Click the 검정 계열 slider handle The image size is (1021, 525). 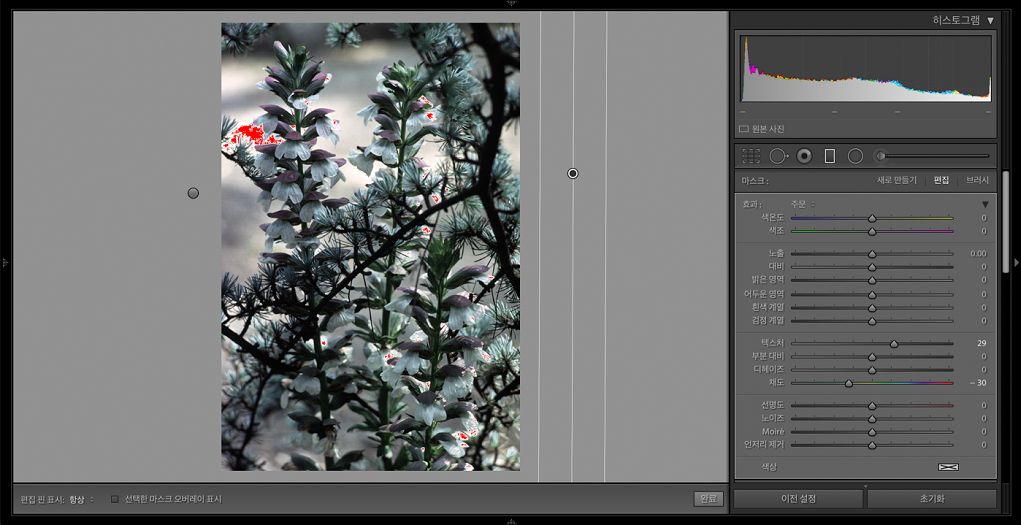coord(872,321)
